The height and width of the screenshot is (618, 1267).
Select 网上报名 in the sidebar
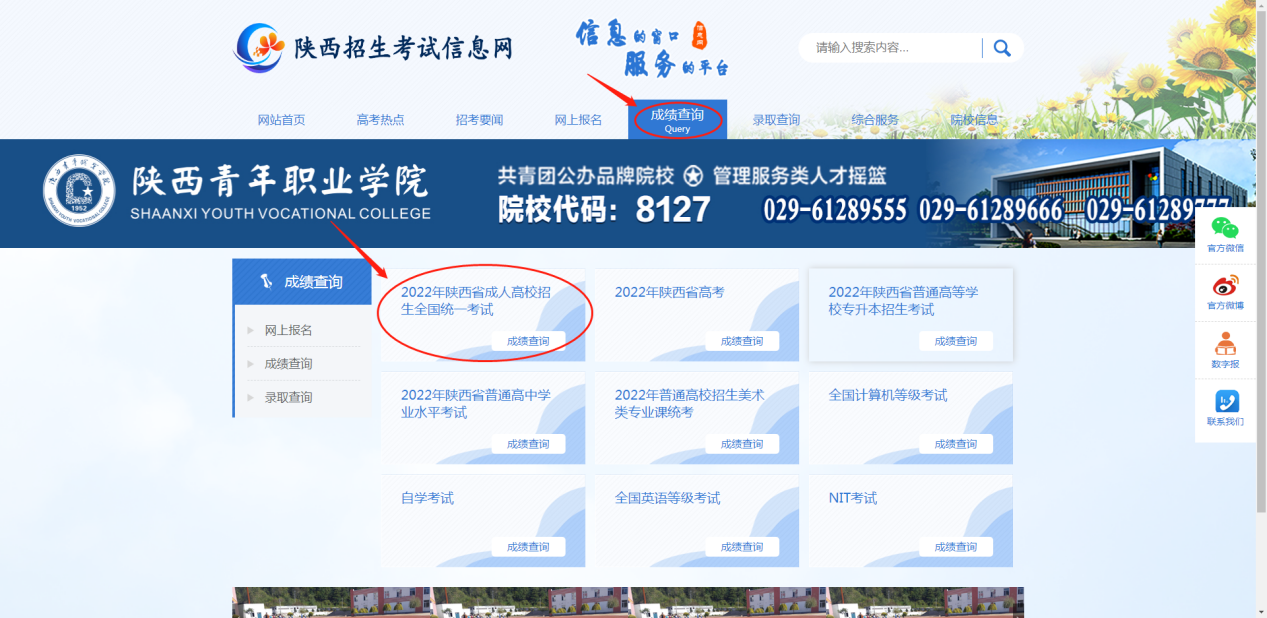288,330
